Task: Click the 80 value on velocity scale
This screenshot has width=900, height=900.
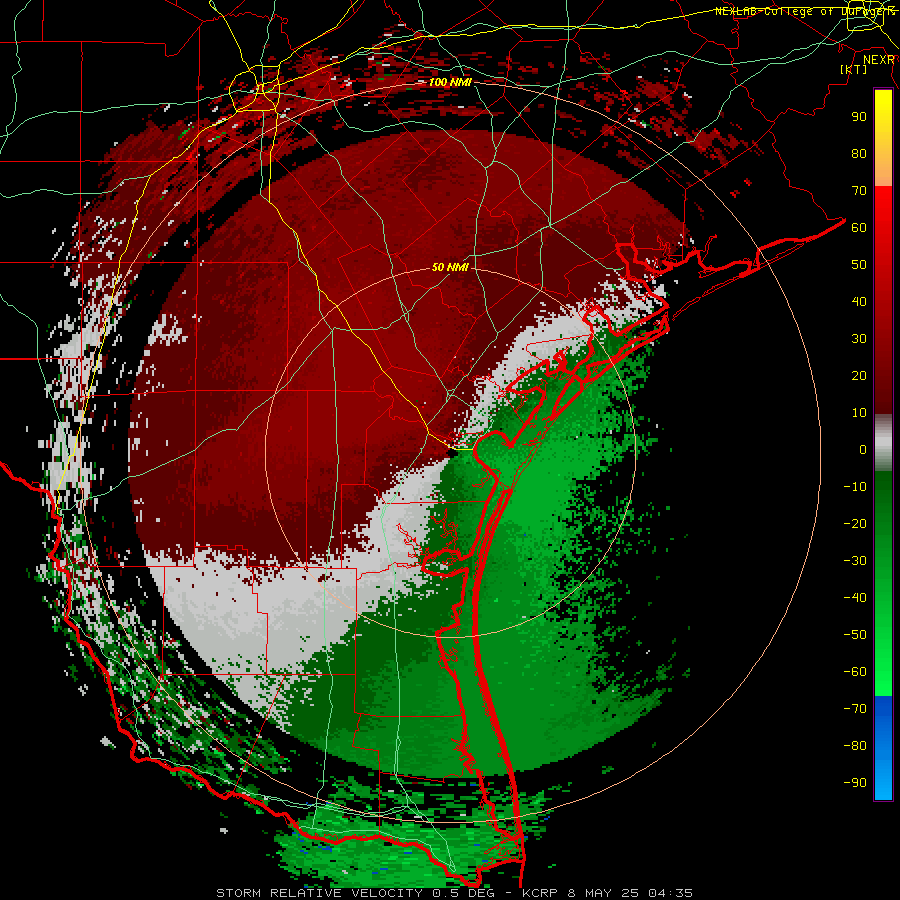Action: 859,153
